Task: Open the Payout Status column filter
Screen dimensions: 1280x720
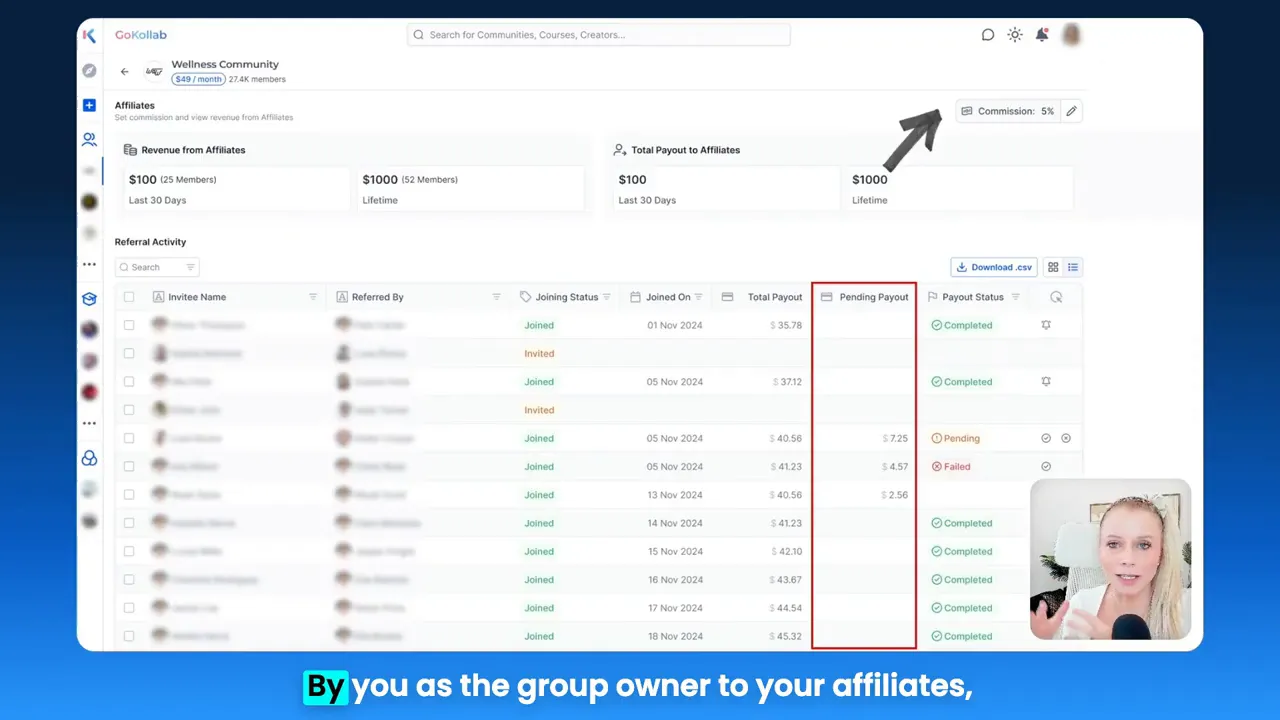Action: click(x=1015, y=297)
